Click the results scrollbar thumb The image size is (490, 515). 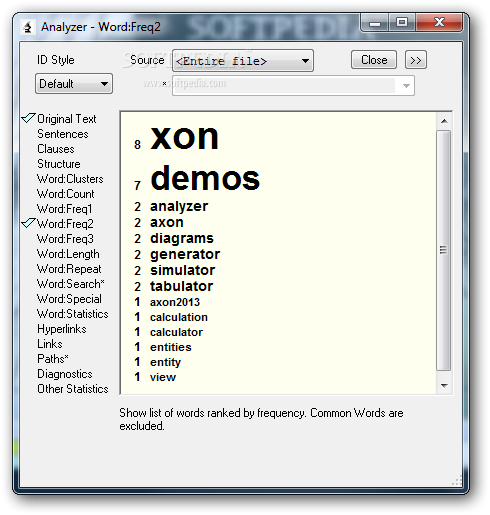[x=444, y=250]
